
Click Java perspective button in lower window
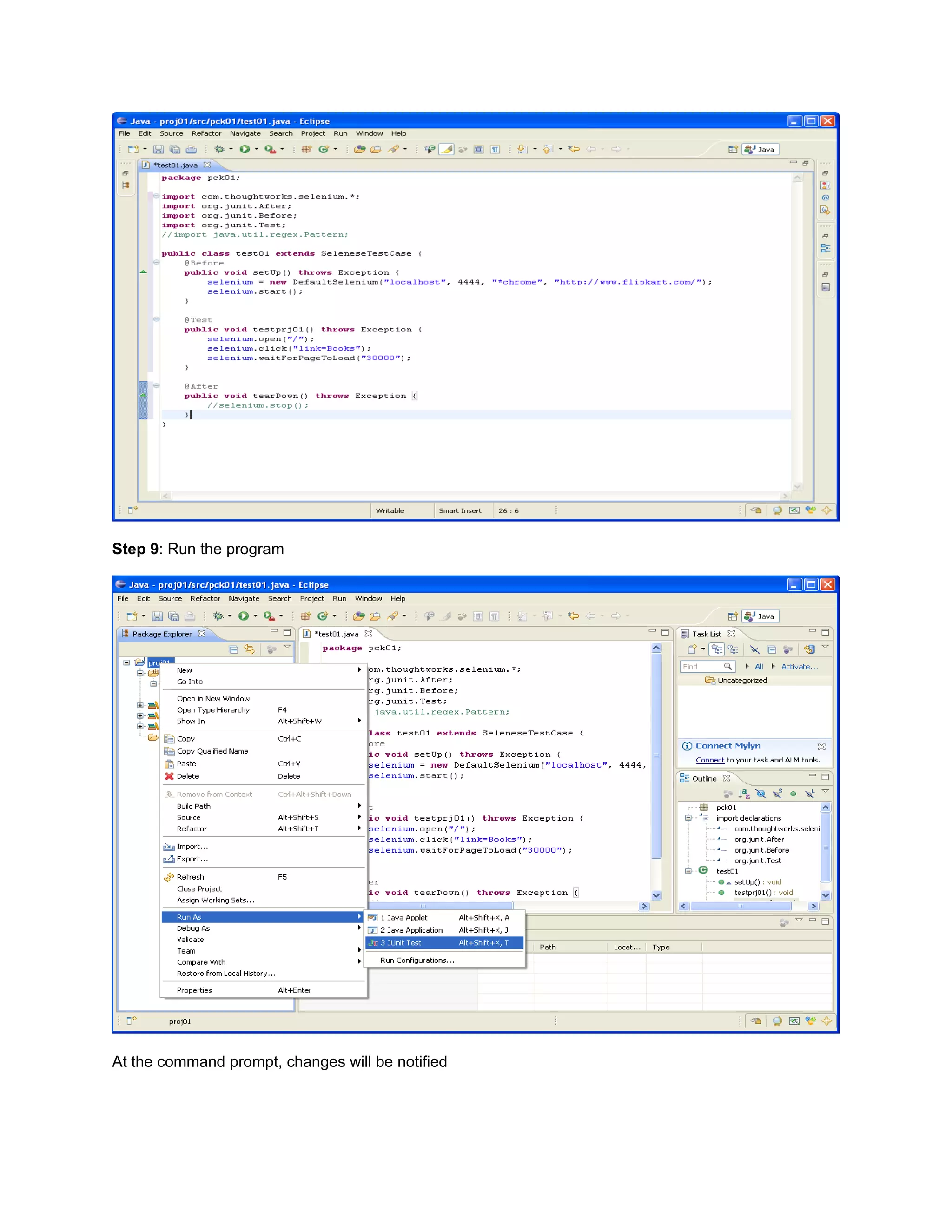760,616
